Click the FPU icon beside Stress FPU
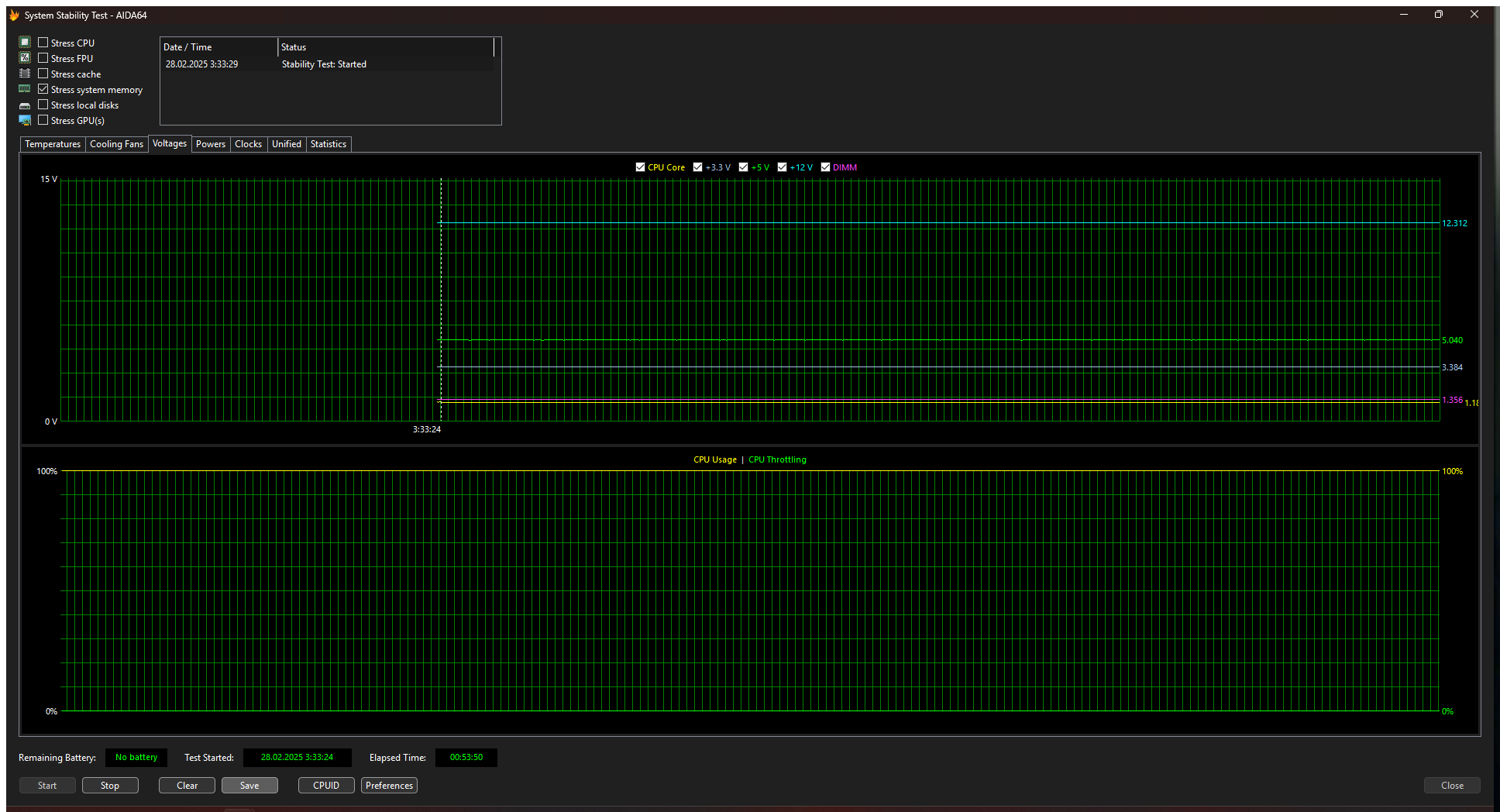This screenshot has width=1500, height=812. [x=25, y=58]
